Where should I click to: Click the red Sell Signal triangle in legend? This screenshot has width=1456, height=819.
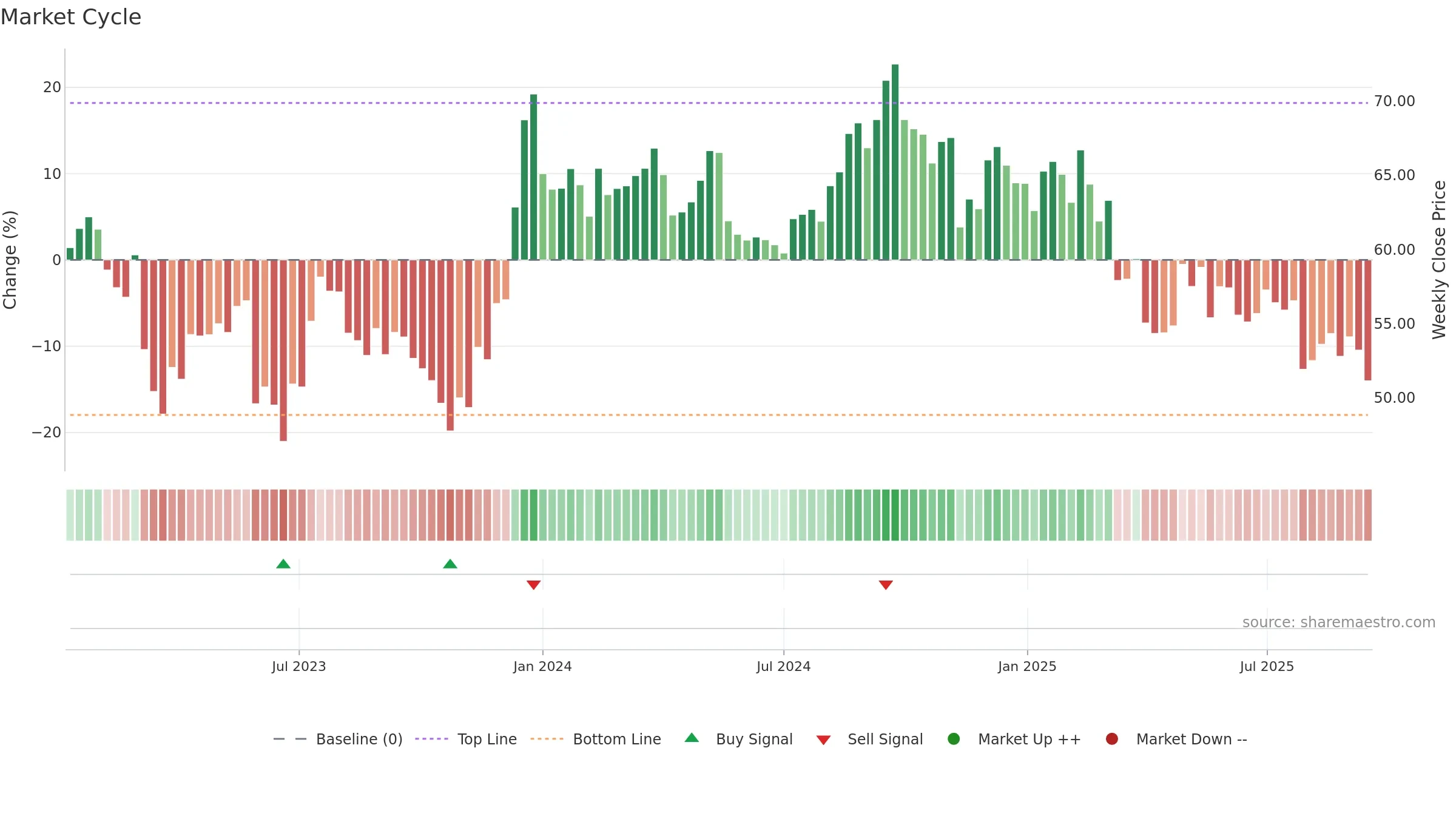coord(823,740)
